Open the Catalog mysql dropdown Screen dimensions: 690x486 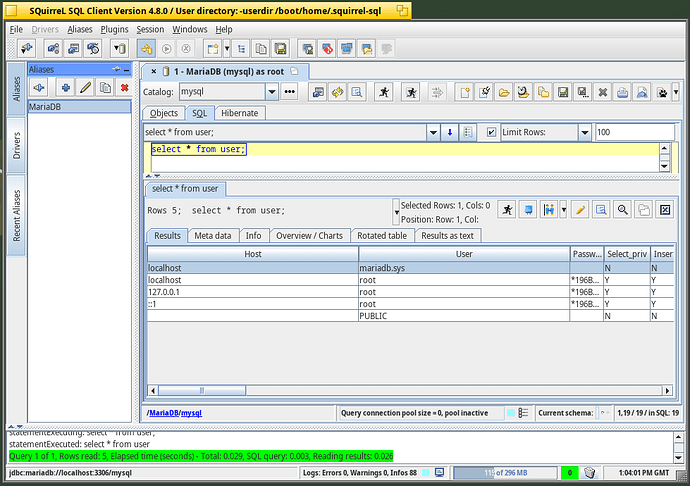272,92
